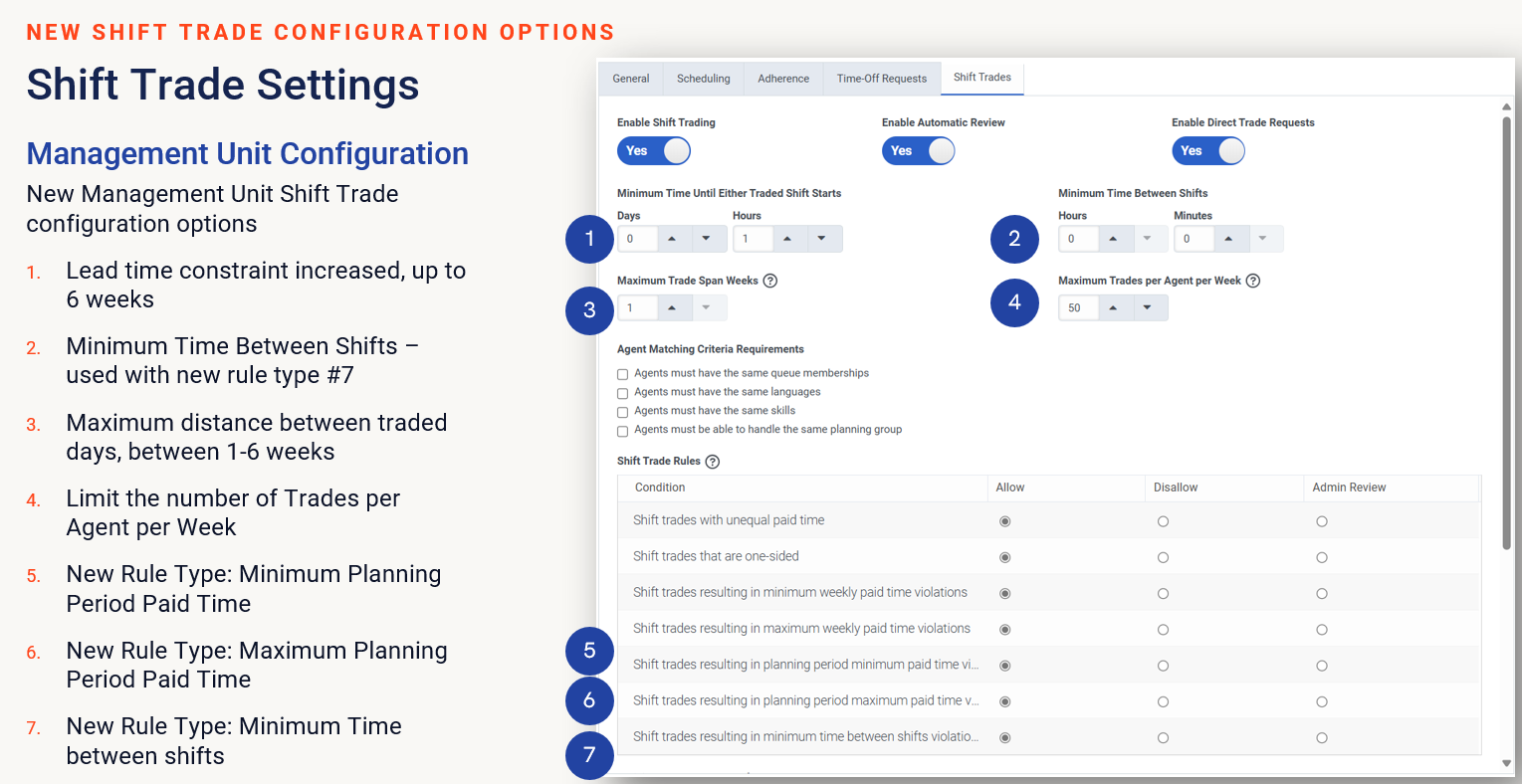Check 'Agents must have the same skills'
Viewport: 1522px width, 784px height.
623,412
